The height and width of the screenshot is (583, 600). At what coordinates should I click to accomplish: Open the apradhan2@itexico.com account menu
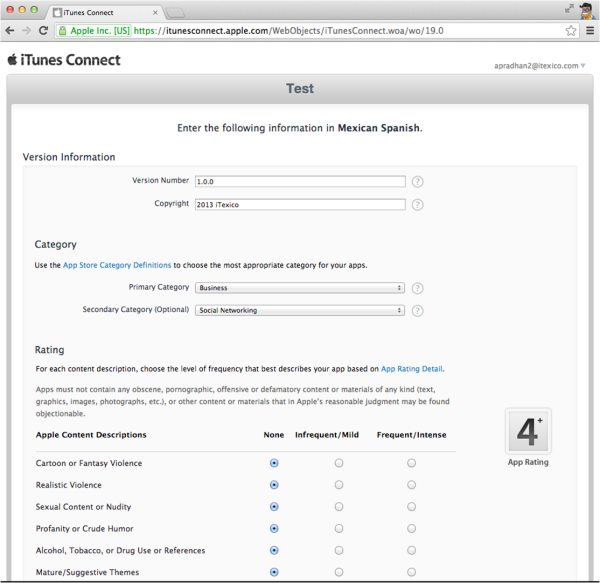pyautogui.click(x=540, y=66)
